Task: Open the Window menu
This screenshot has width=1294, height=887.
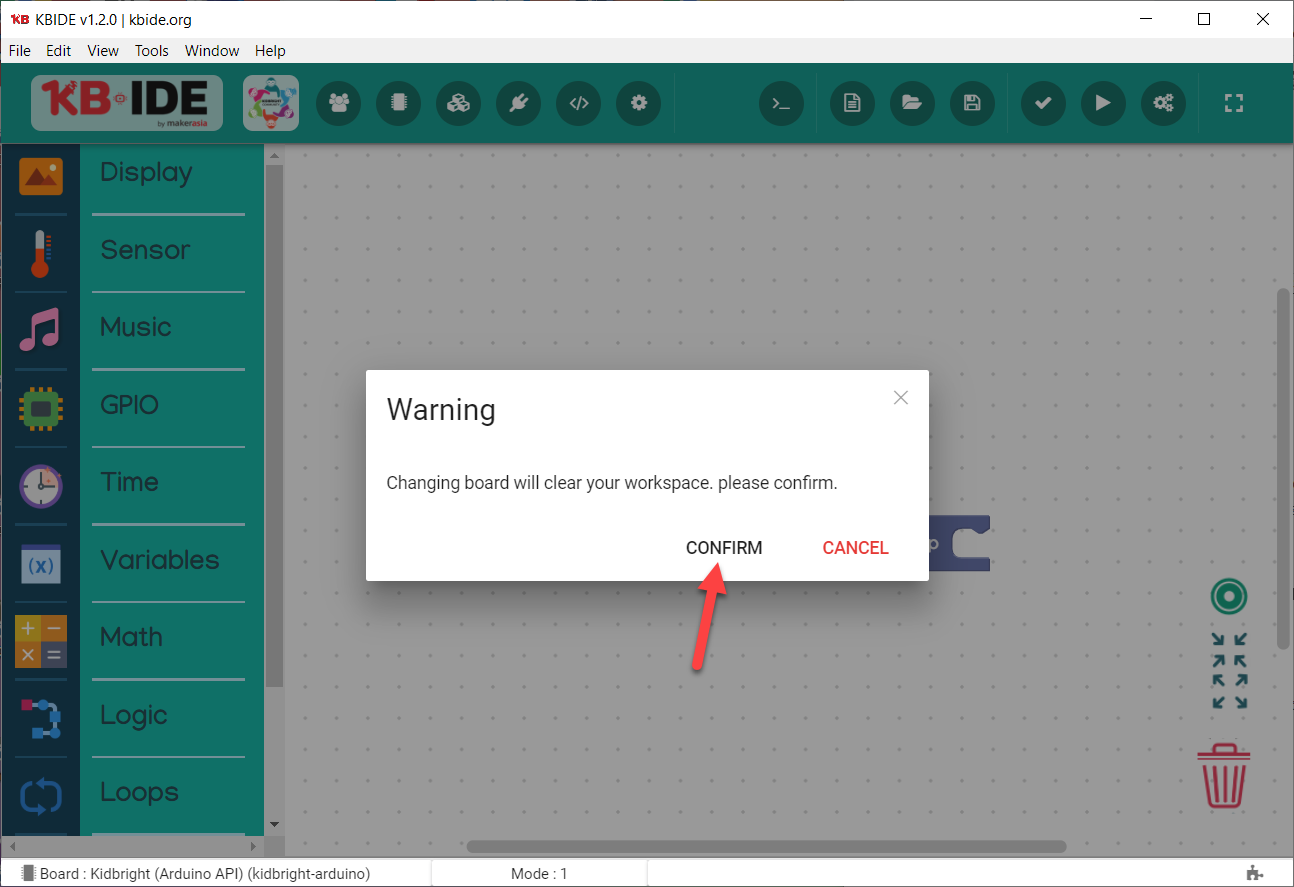Action: 212,51
